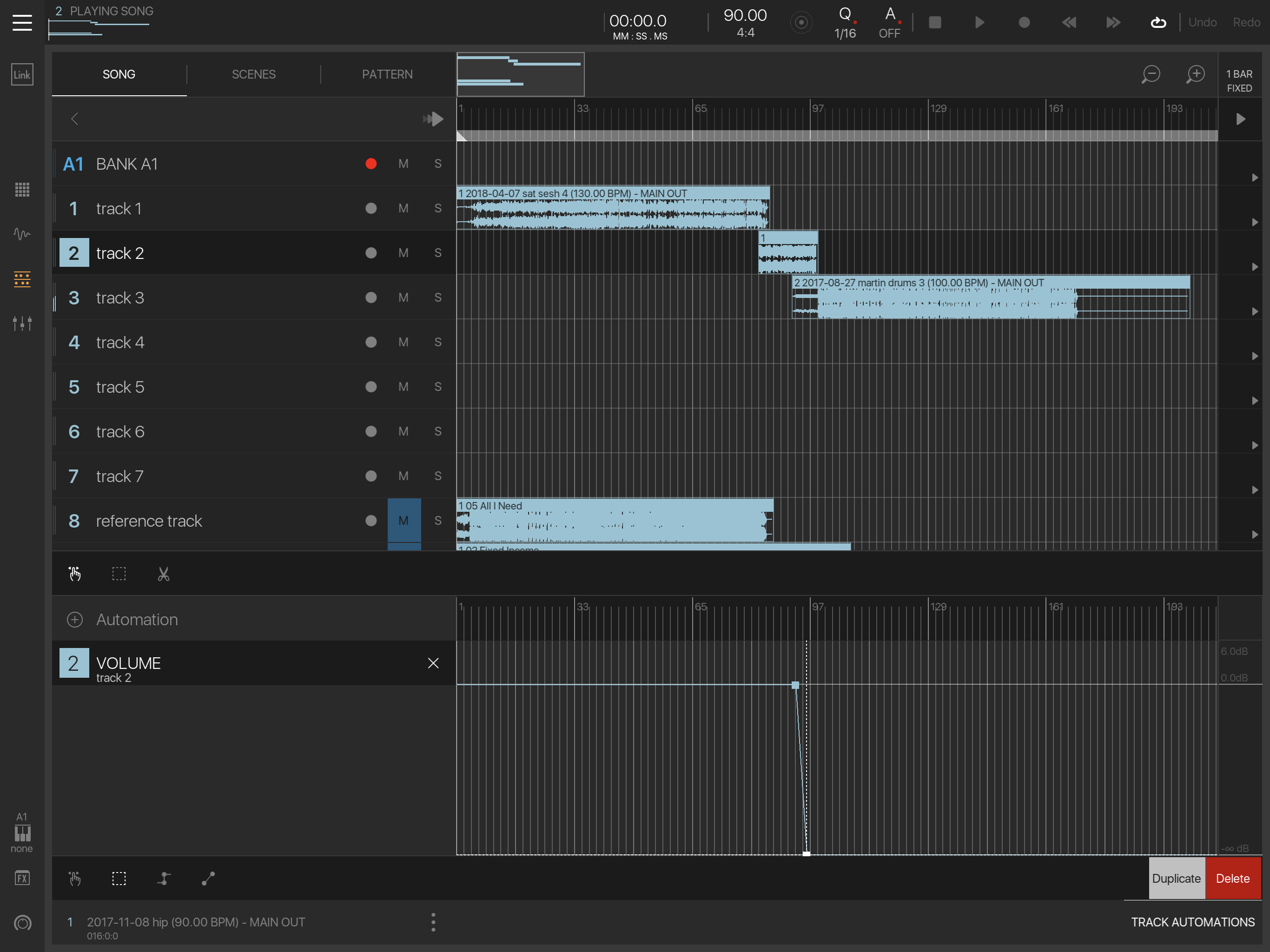Viewport: 1270px width, 952px height.
Task: Click the circular icon below the FX icon
Action: (x=22, y=923)
